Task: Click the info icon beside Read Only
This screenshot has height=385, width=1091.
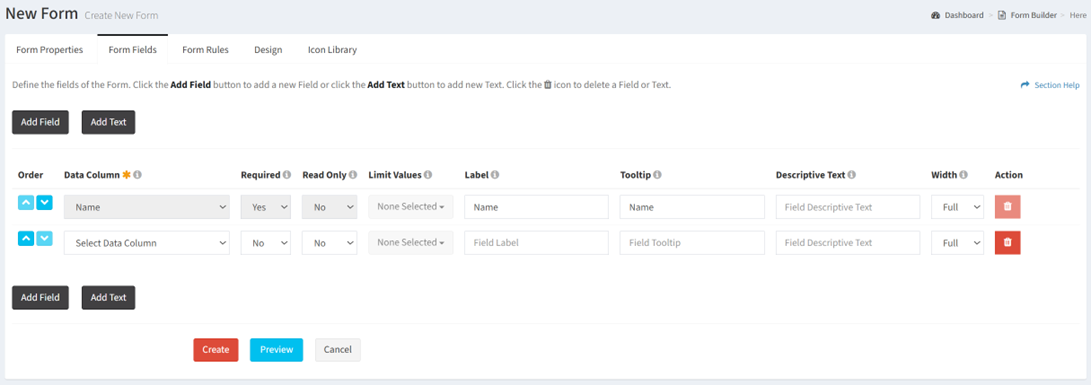Action: coord(353,175)
